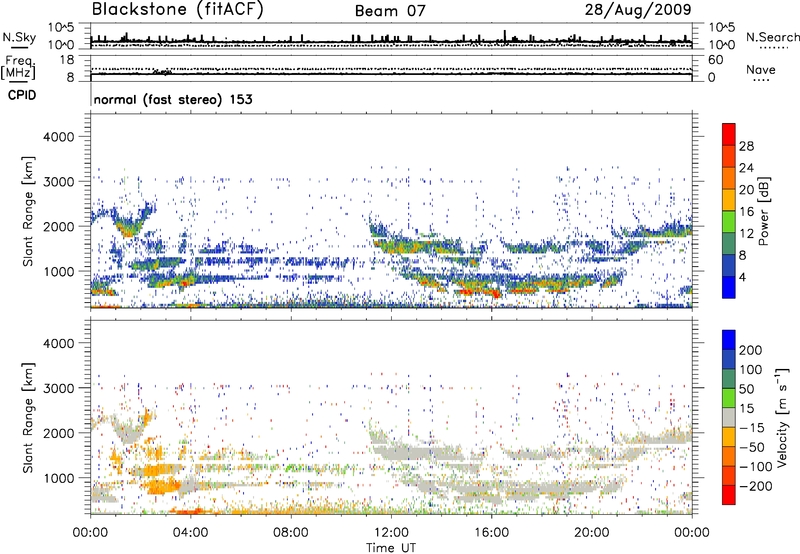
Task: Click the '3000' tick on velocity panel
Action: click(x=58, y=388)
